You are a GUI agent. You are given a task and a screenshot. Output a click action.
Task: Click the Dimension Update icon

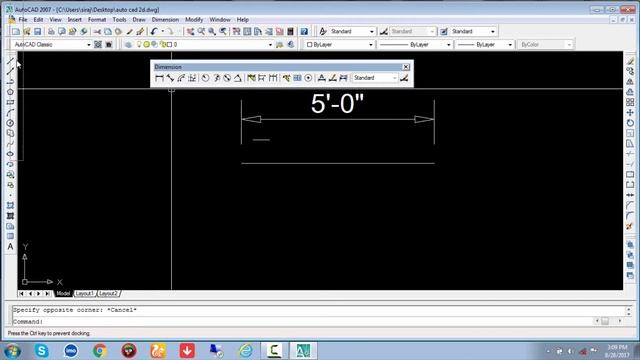[343, 78]
